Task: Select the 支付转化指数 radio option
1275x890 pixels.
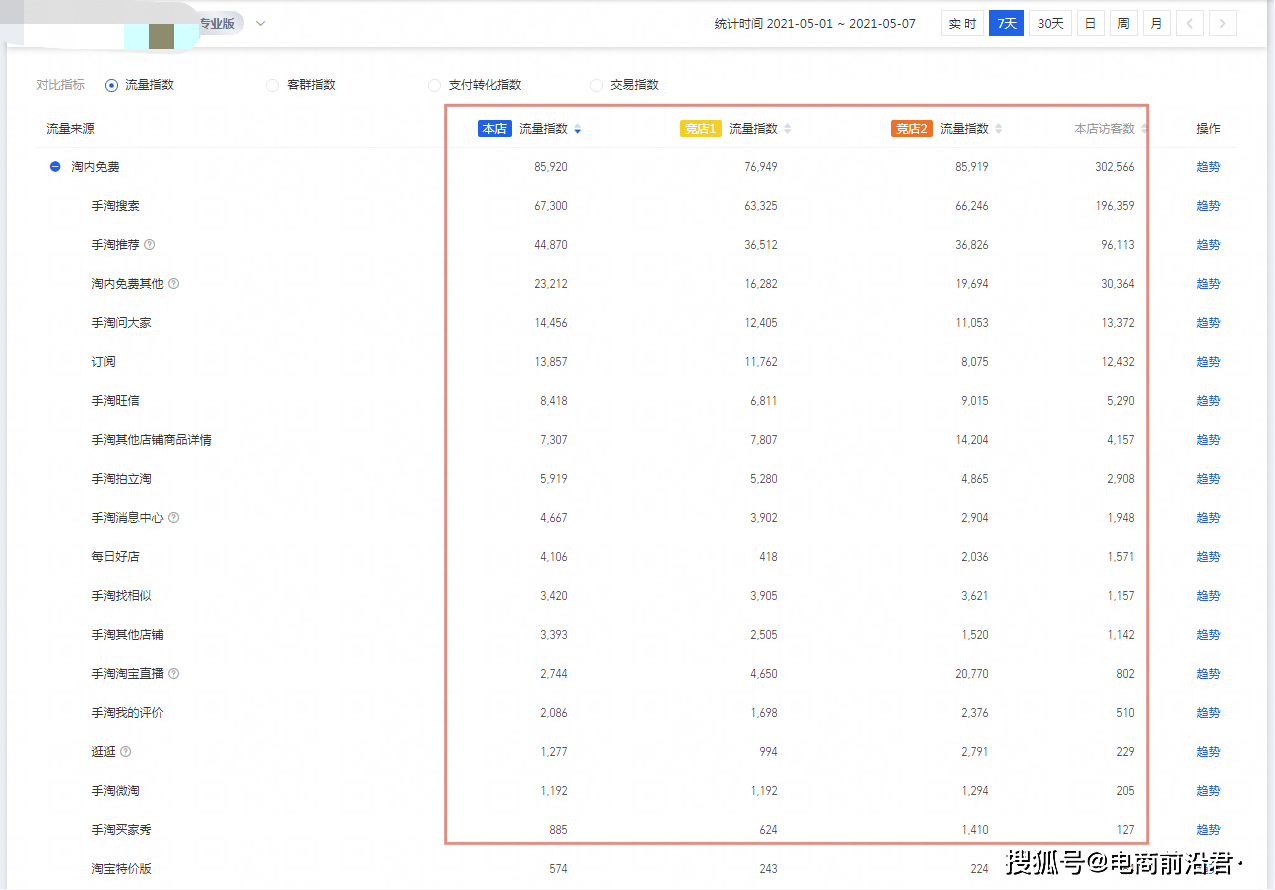Action: pos(434,85)
